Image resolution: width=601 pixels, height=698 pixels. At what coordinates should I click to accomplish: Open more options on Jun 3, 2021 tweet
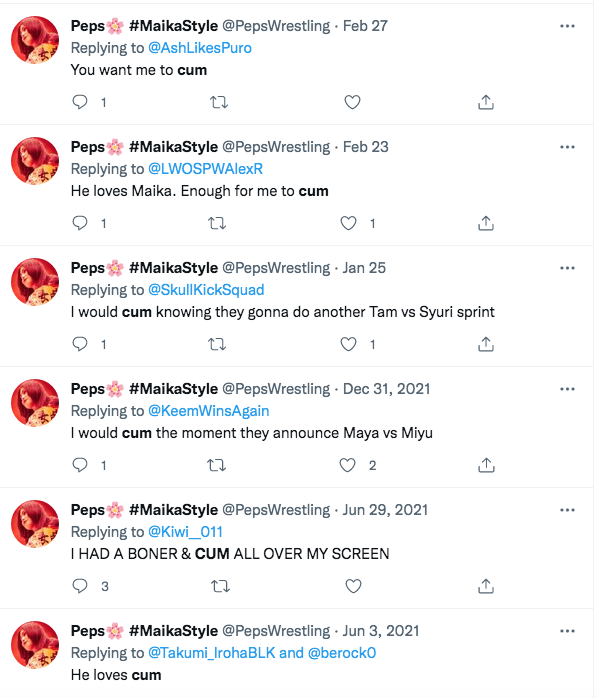coord(567,631)
